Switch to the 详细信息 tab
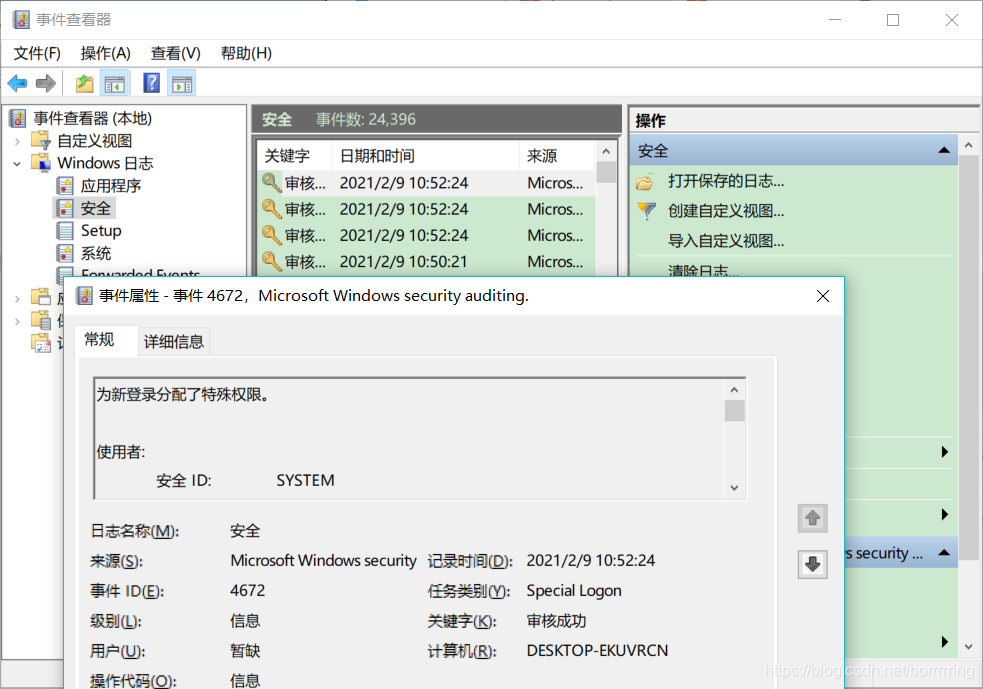The image size is (983, 689). 174,342
